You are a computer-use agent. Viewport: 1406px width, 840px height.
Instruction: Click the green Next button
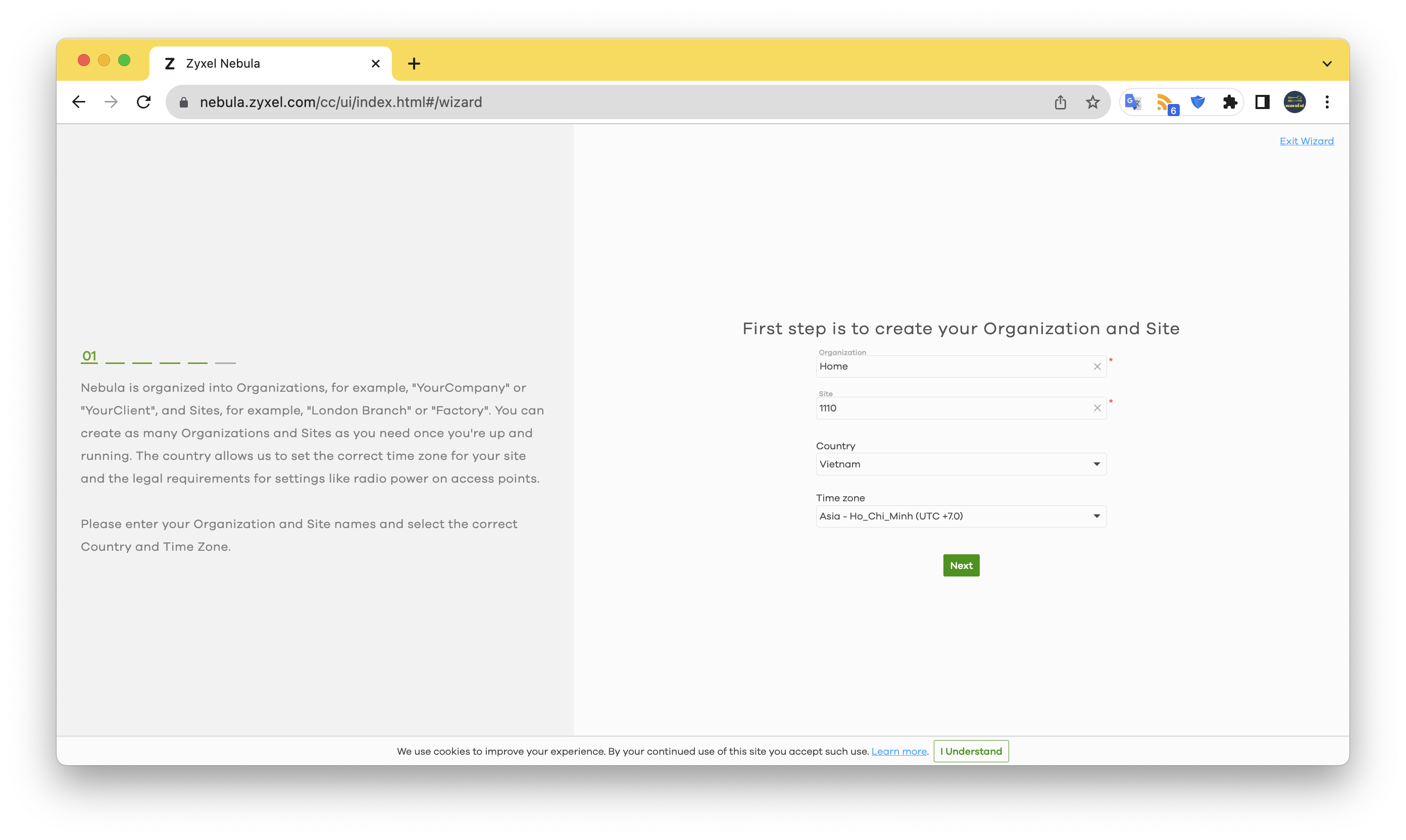pyautogui.click(x=961, y=565)
